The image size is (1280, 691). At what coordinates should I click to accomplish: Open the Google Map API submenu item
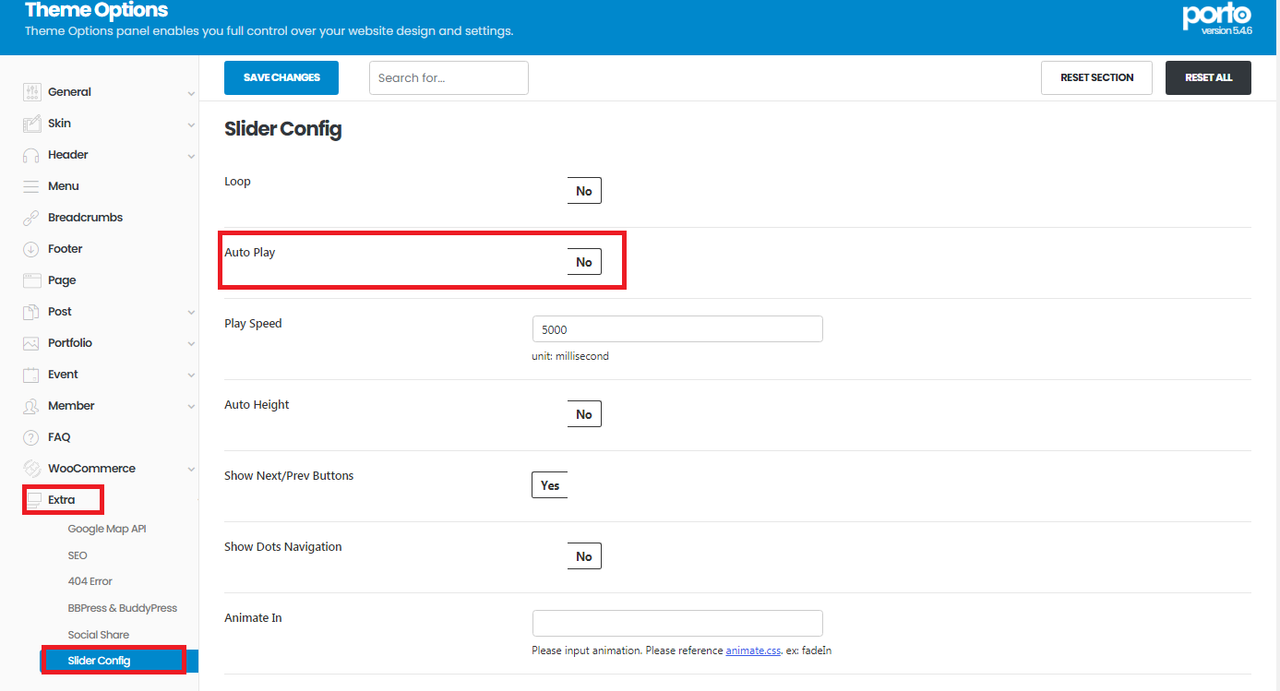click(x=107, y=529)
